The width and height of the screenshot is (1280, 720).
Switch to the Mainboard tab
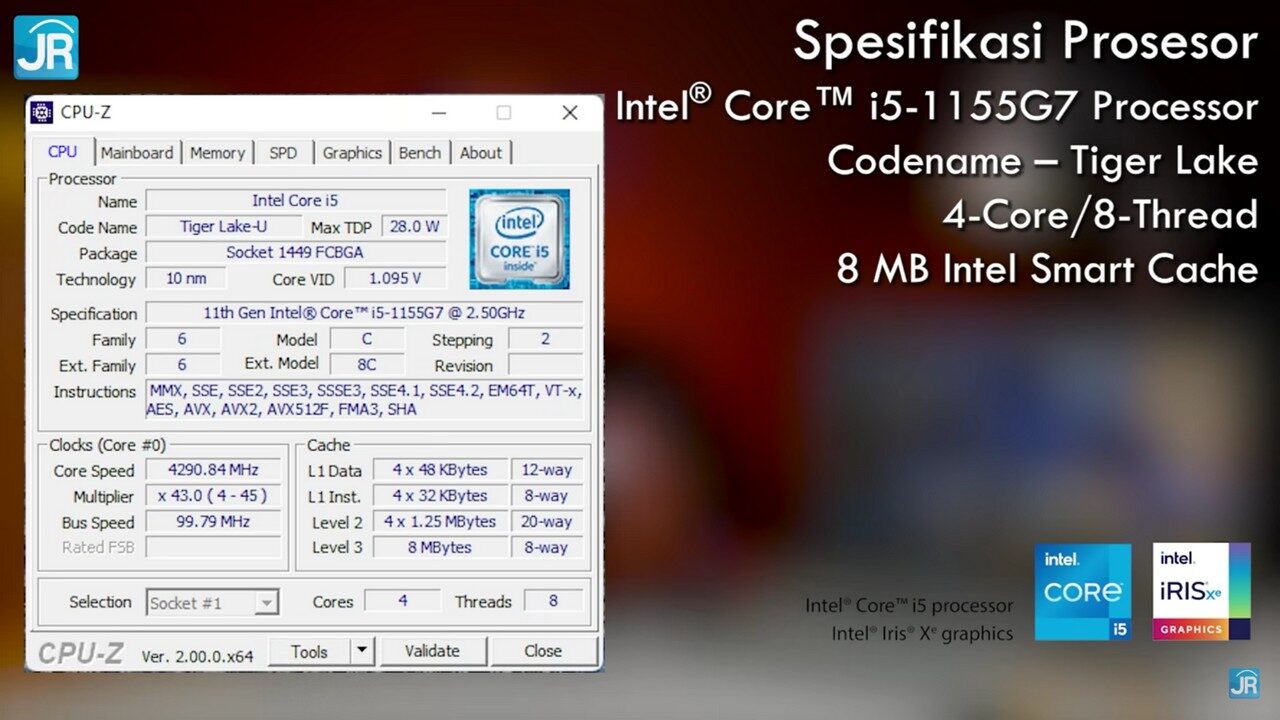[137, 153]
